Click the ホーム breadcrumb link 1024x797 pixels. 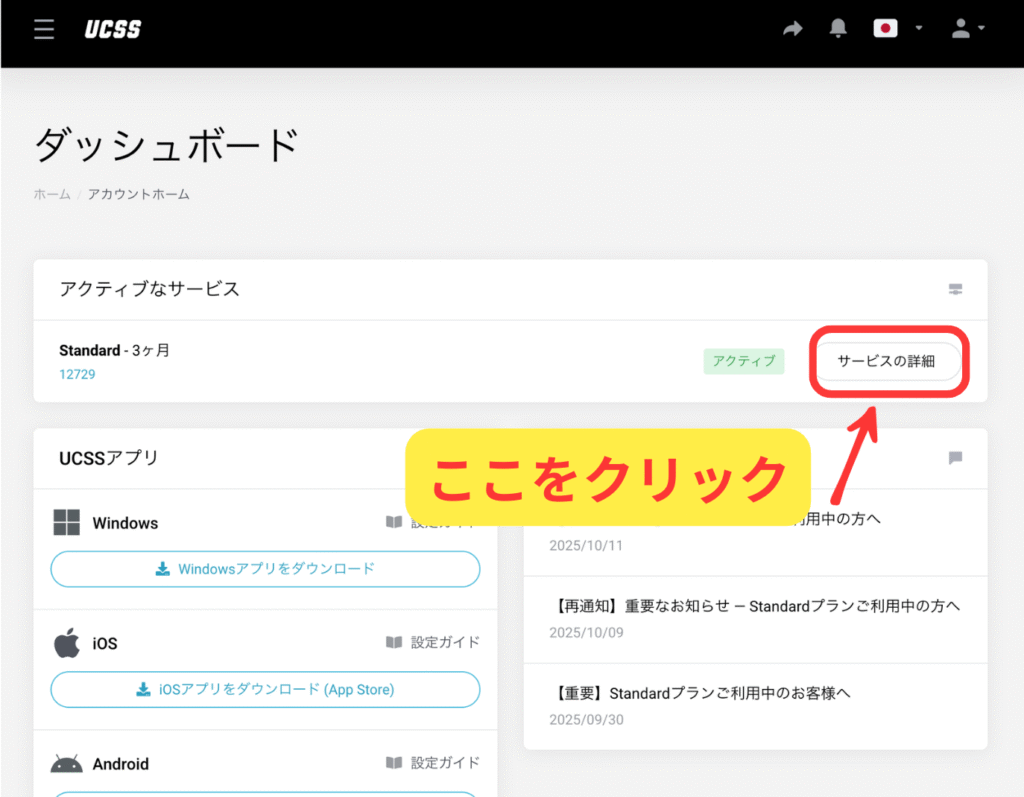pyautogui.click(x=52, y=194)
